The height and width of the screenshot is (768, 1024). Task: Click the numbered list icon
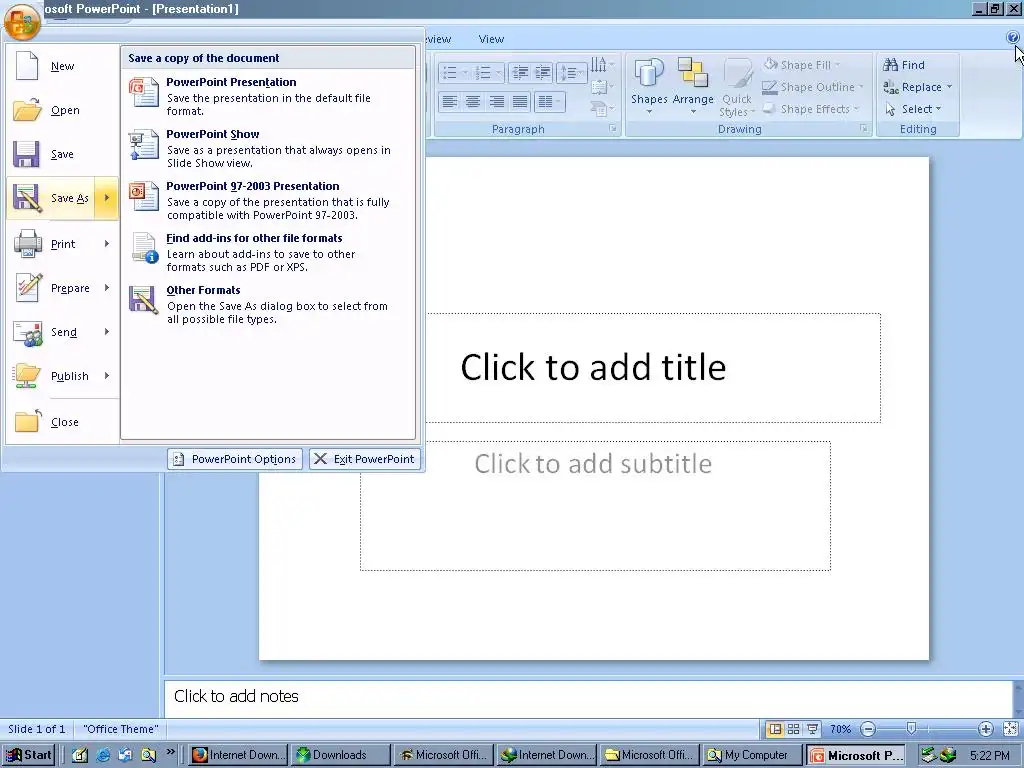click(x=483, y=72)
